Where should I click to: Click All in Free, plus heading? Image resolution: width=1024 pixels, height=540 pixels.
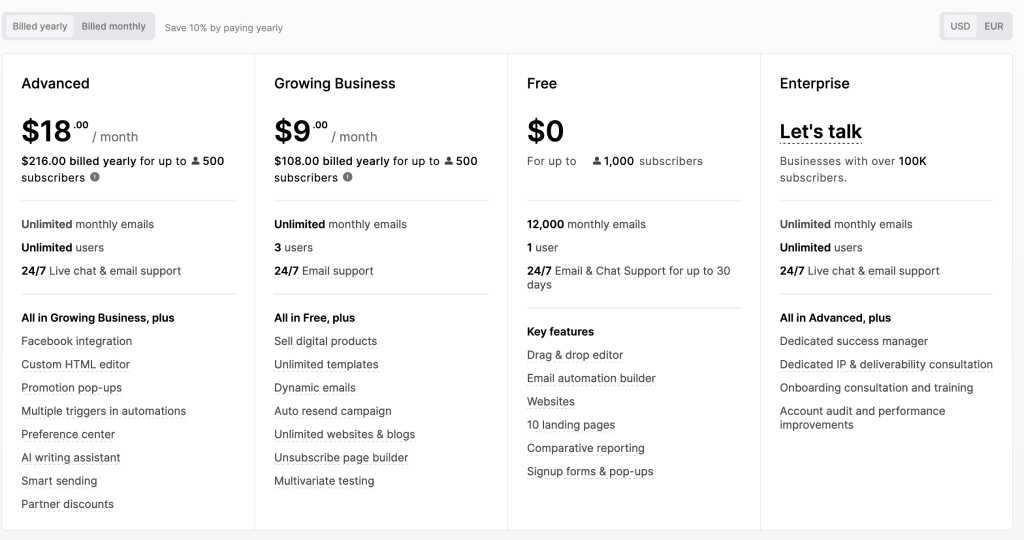[x=315, y=318]
